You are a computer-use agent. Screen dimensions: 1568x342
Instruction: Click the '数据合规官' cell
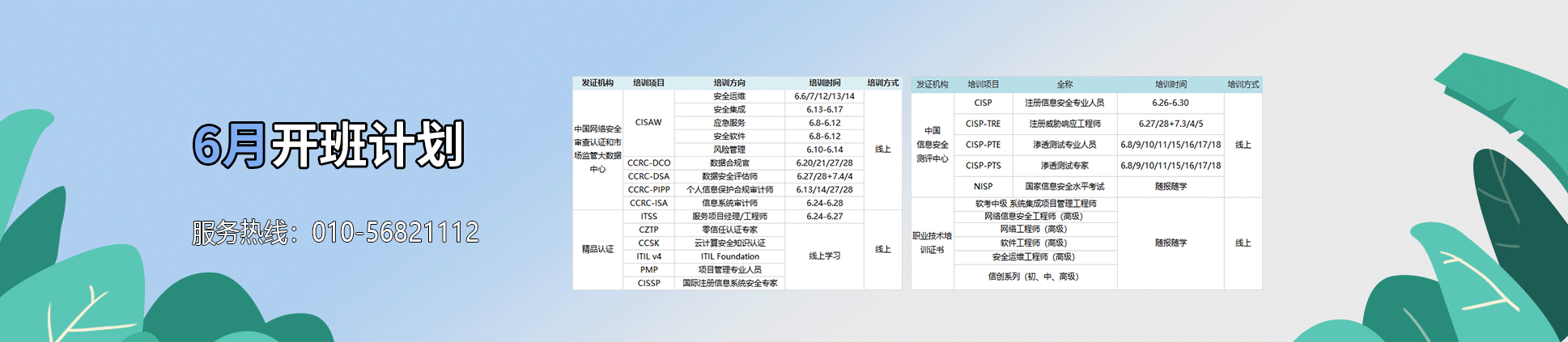tap(729, 163)
